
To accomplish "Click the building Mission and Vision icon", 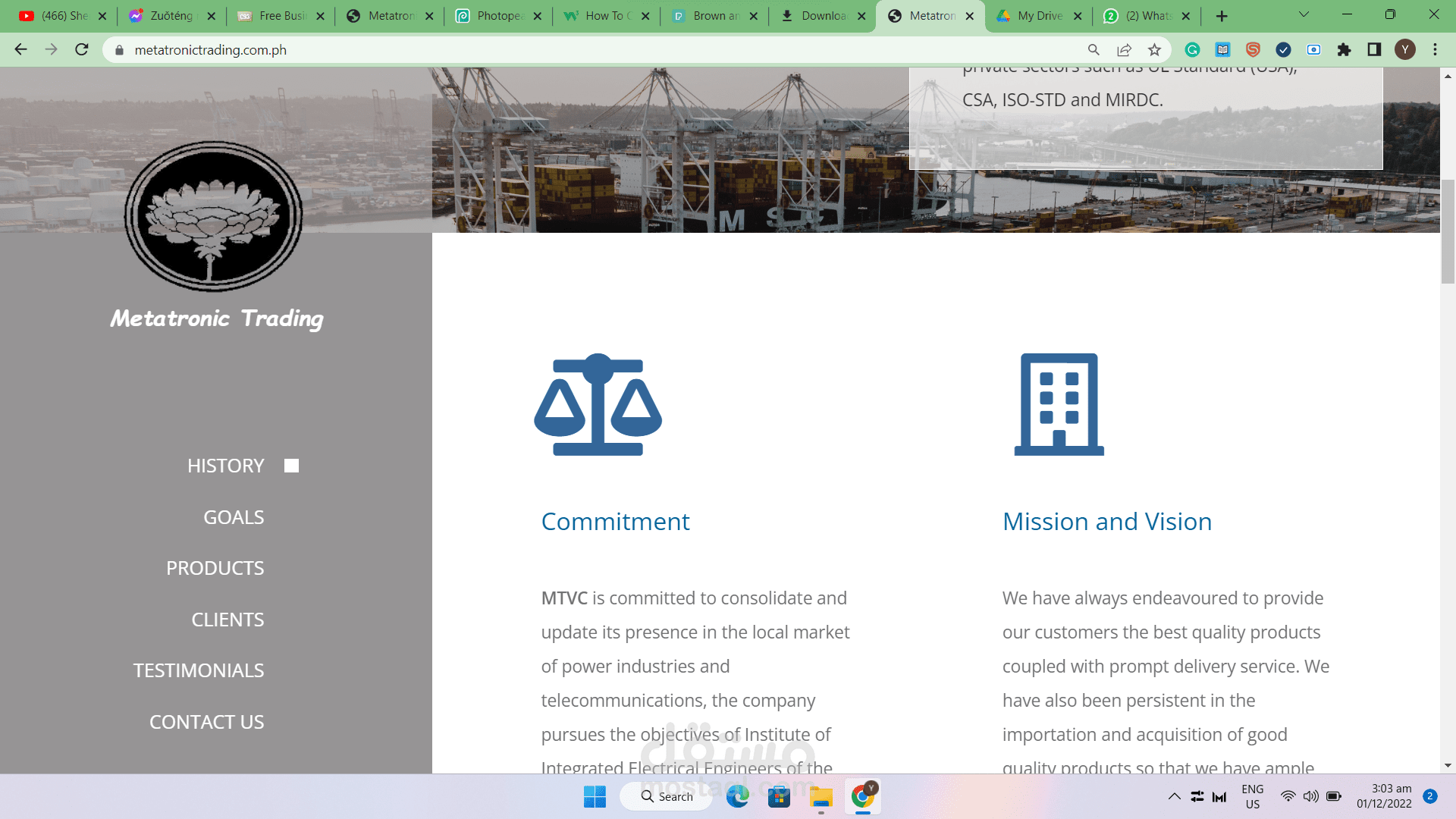I will [1059, 404].
